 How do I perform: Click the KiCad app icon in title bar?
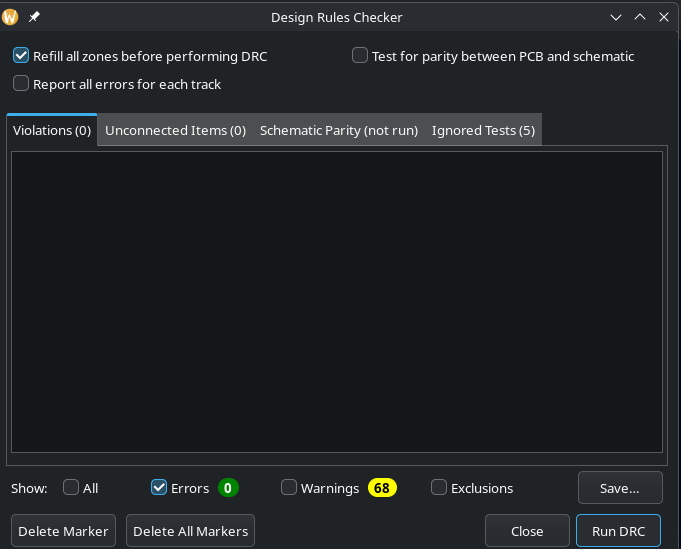pos(11,17)
